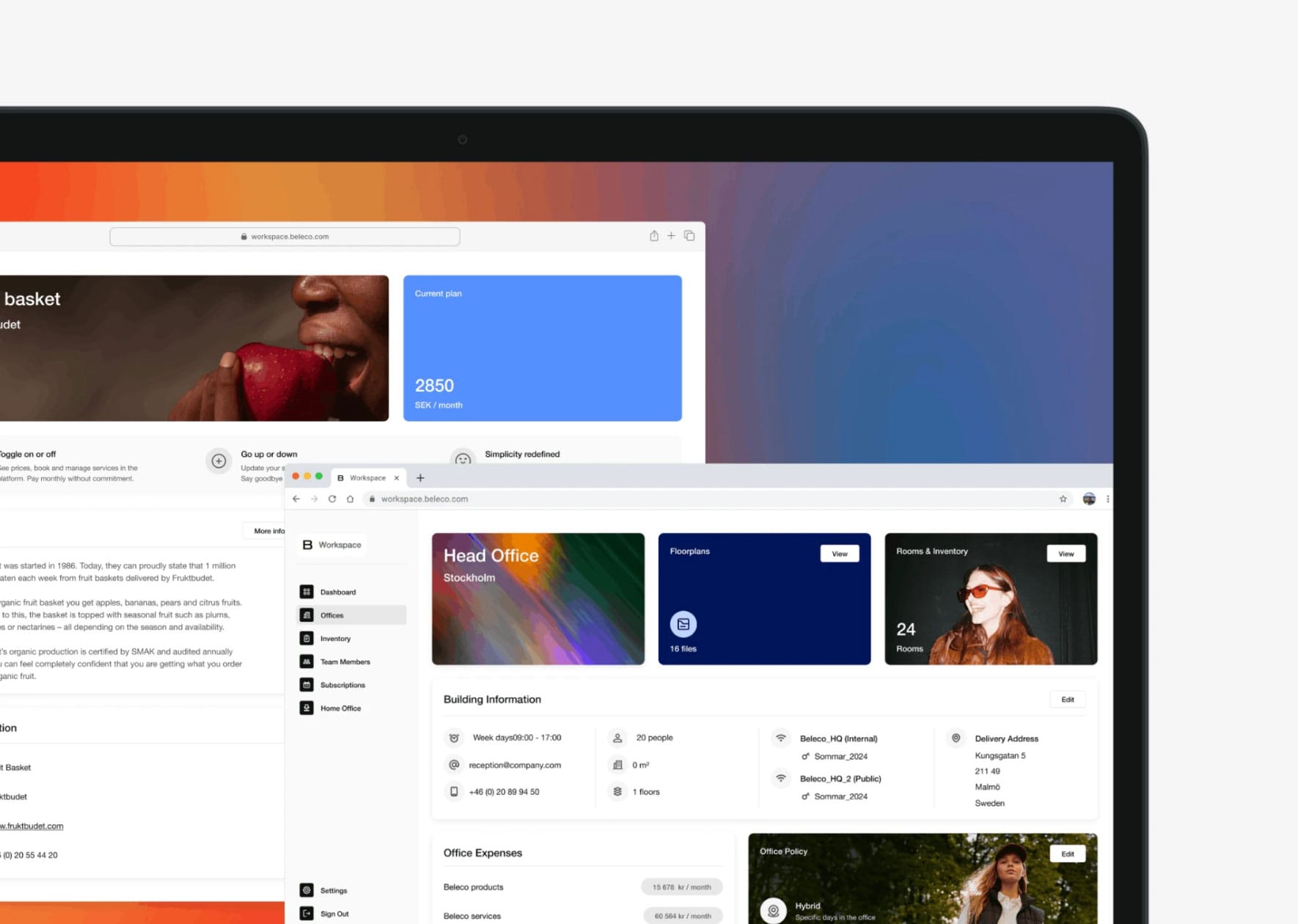Image resolution: width=1298 pixels, height=924 pixels.
Task: Open Settings from the sidebar
Action: pos(334,890)
